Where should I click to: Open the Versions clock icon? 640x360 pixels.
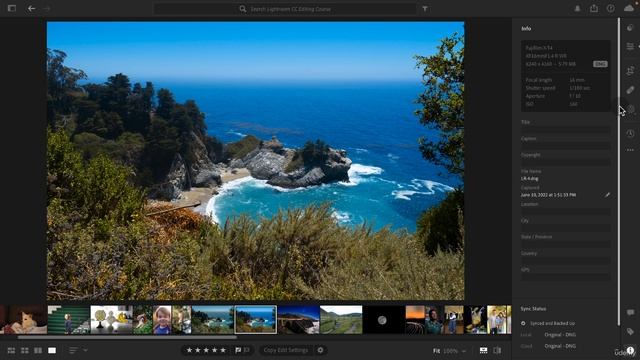point(631,133)
